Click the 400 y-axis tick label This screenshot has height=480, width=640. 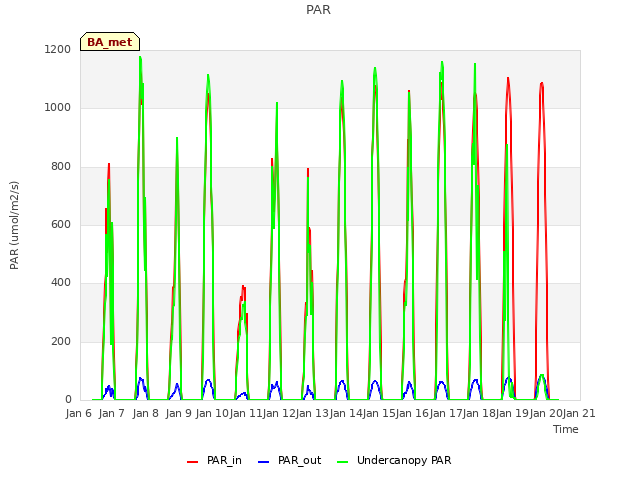tap(61, 282)
